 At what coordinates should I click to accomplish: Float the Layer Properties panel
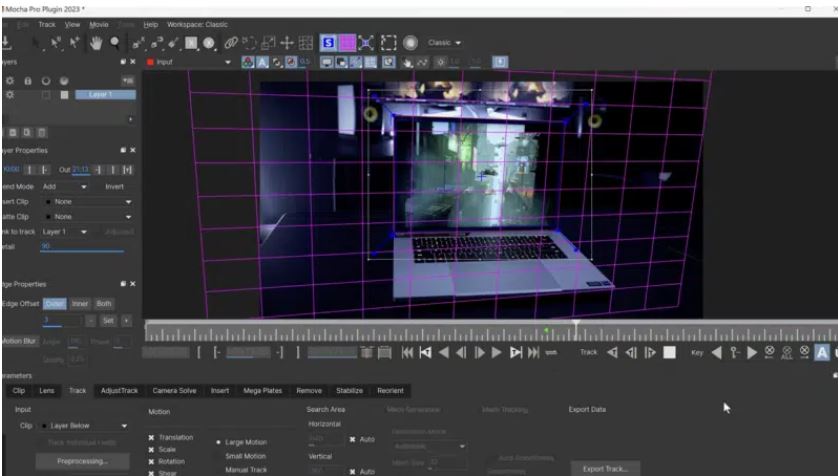pyautogui.click(x=123, y=151)
